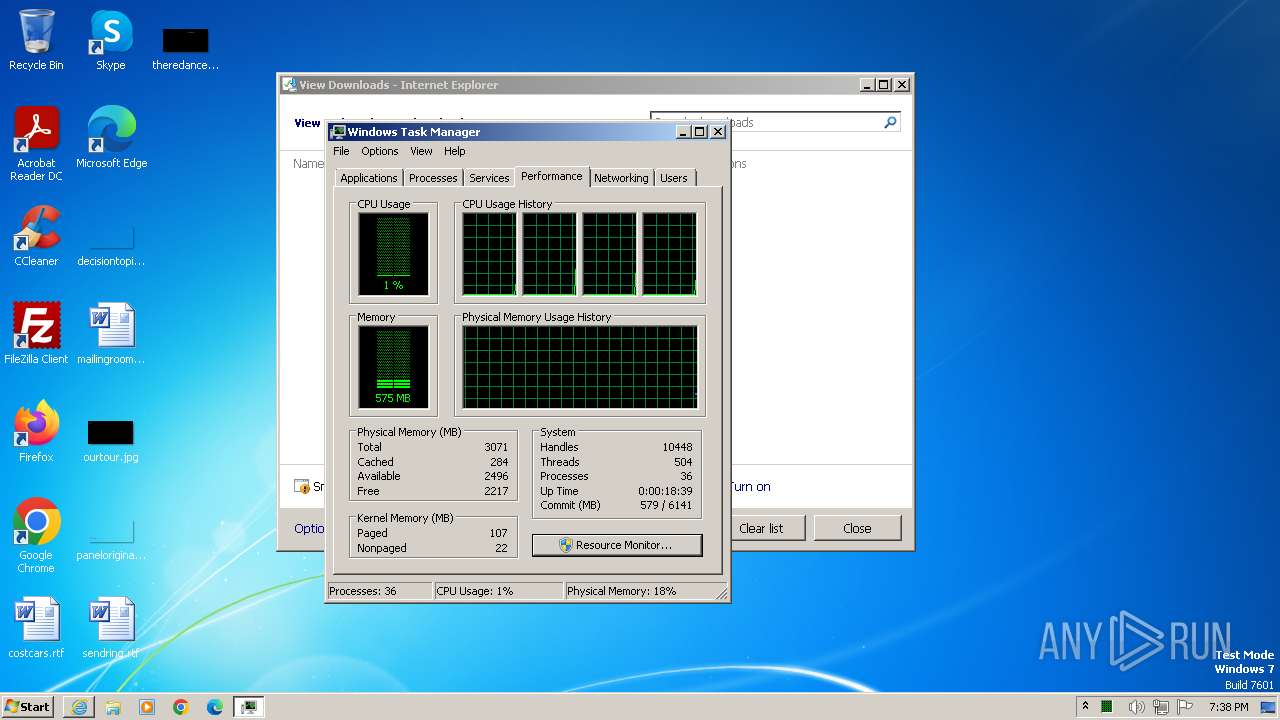The width and height of the screenshot is (1280, 720).
Task: Switch to the Users tab
Action: [x=674, y=178]
